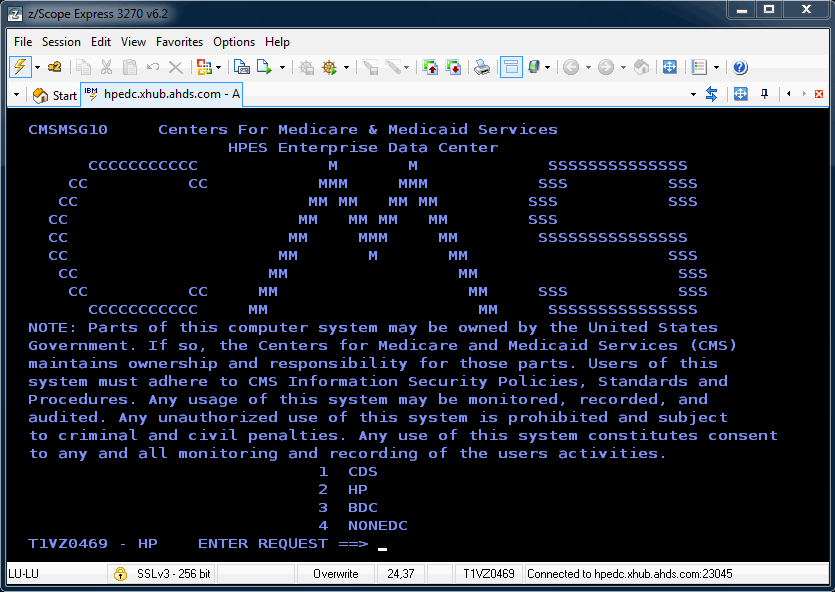Click the full screen icon in the tab bar
This screenshot has width=835, height=600.
coord(740,94)
